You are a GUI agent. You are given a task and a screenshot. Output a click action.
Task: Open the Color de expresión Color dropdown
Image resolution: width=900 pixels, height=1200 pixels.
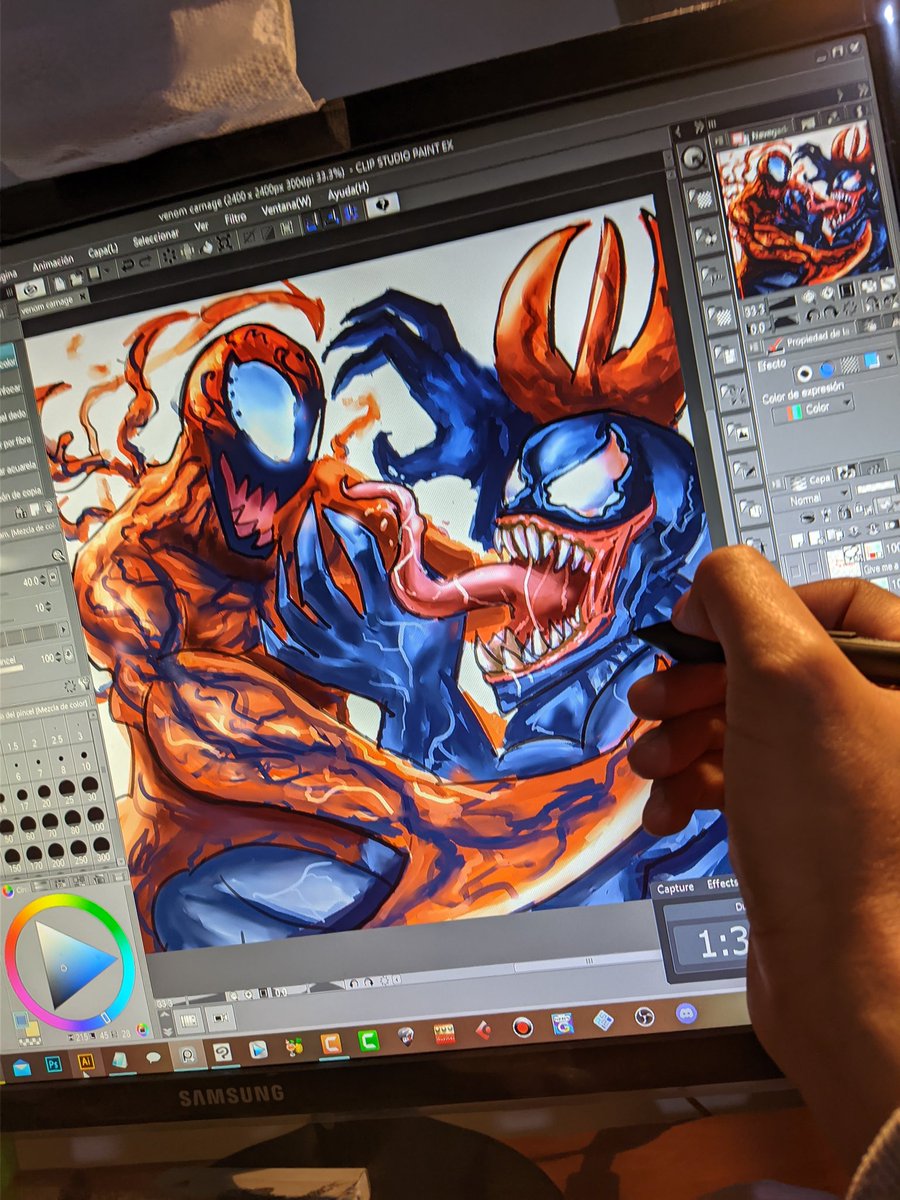click(813, 411)
